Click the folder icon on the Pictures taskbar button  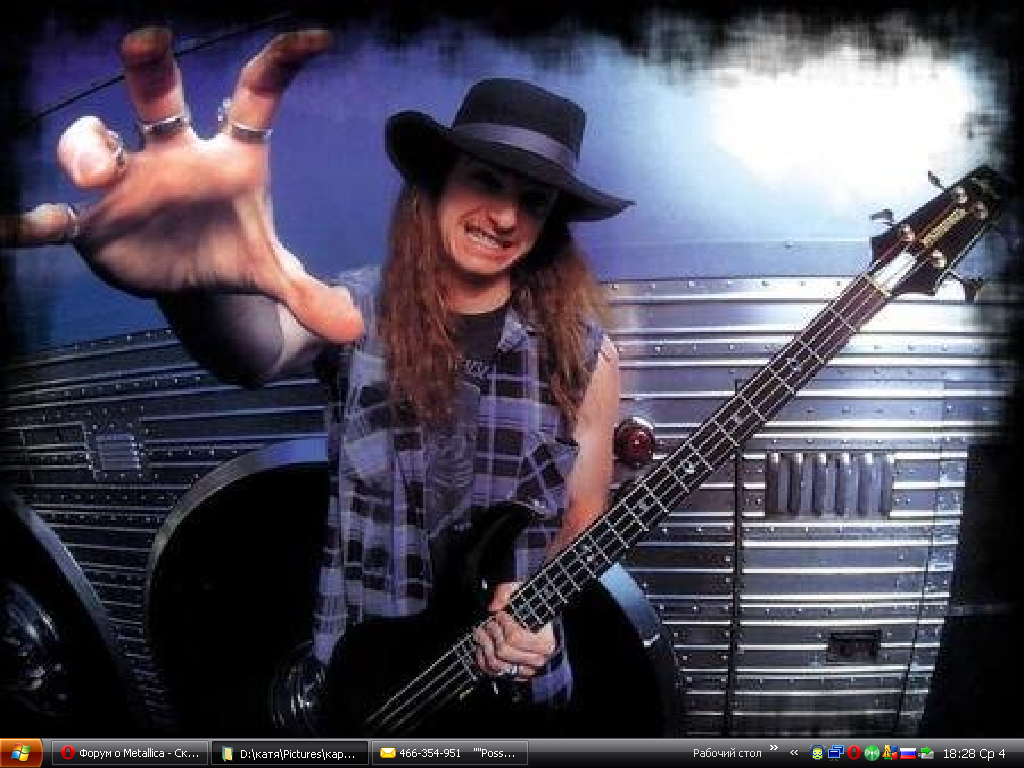pyautogui.click(x=227, y=753)
